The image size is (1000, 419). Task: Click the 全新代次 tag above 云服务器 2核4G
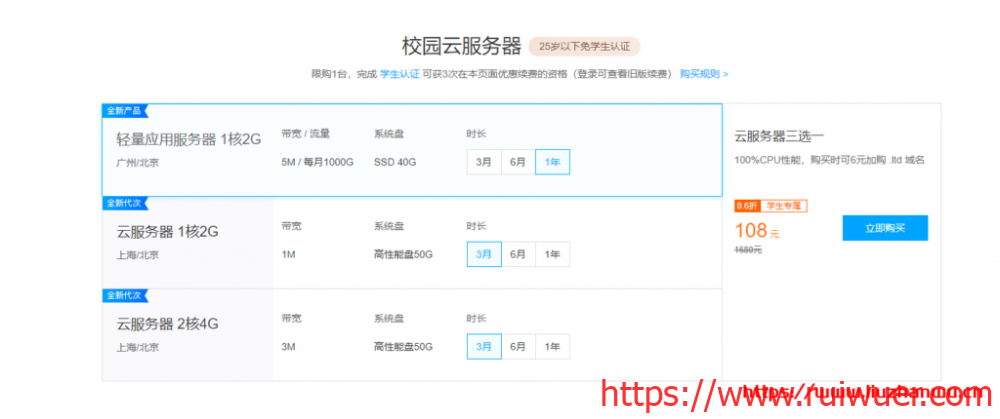124,295
